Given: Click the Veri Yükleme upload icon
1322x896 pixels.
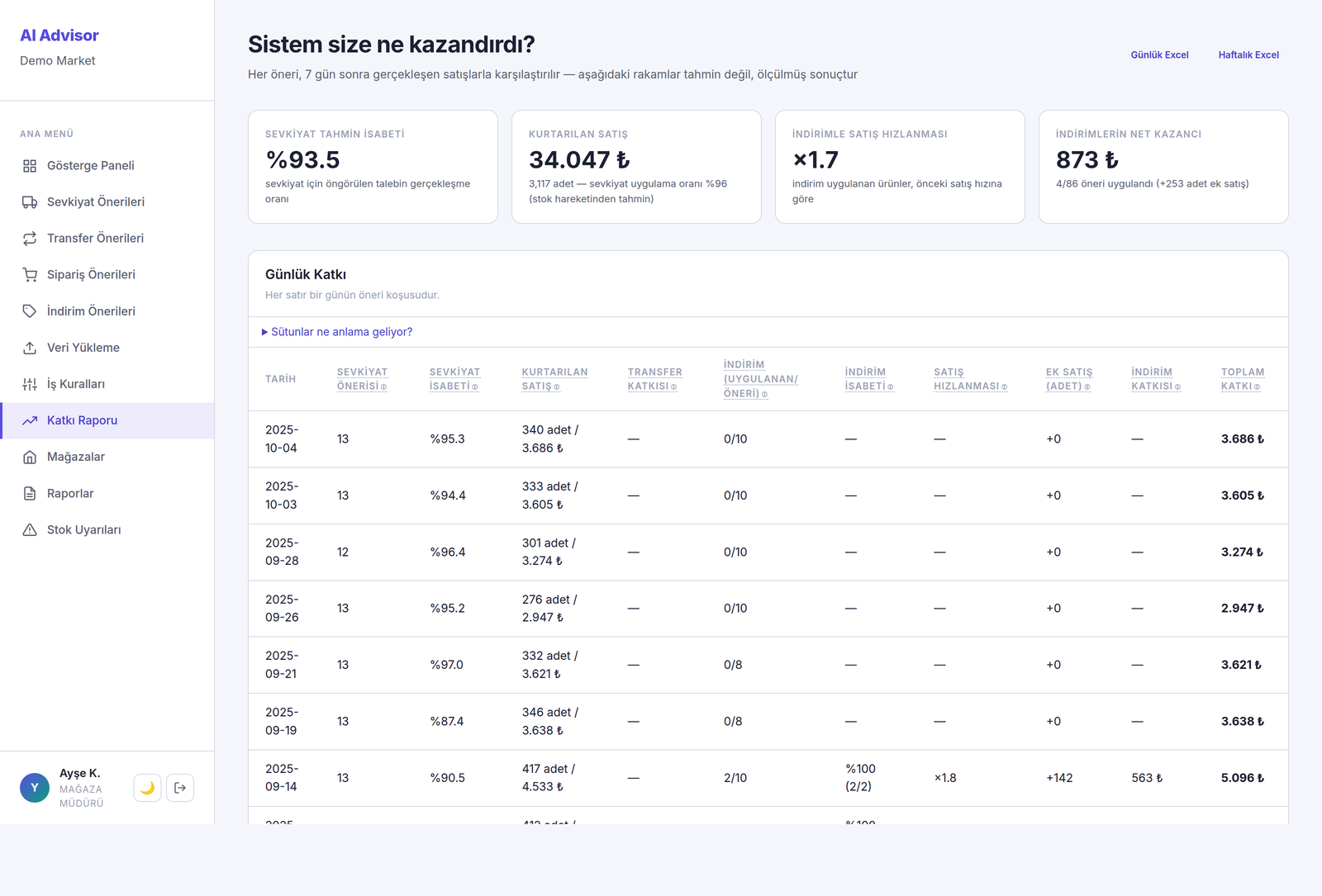Looking at the screenshot, I should pyautogui.click(x=30, y=348).
